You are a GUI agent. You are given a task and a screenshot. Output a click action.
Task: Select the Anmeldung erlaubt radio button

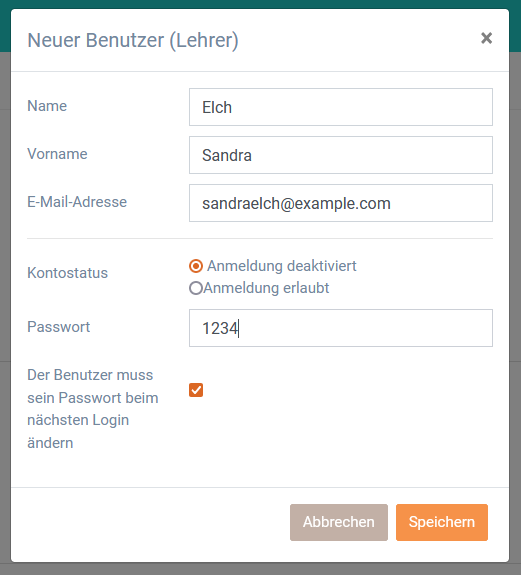[196, 288]
